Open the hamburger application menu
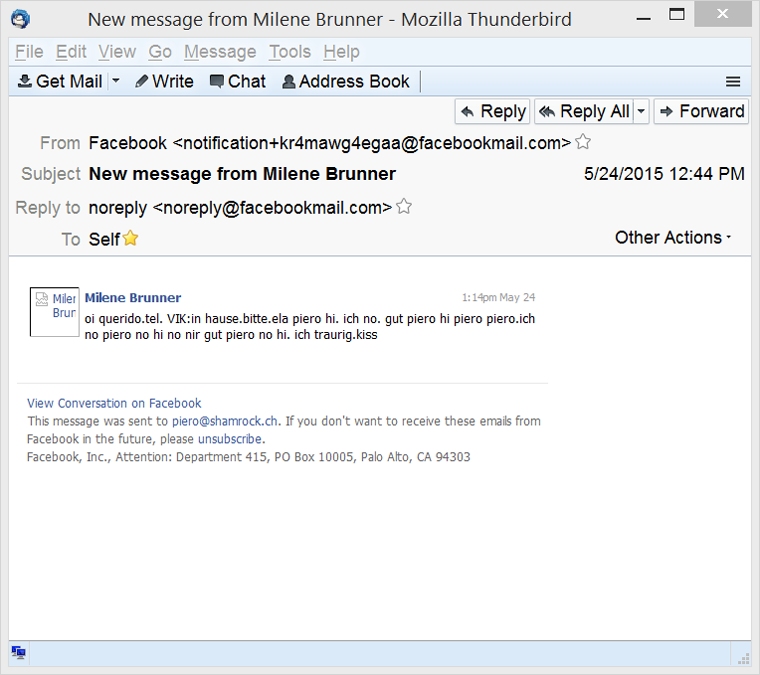Image resolution: width=760 pixels, height=675 pixels. coord(733,82)
